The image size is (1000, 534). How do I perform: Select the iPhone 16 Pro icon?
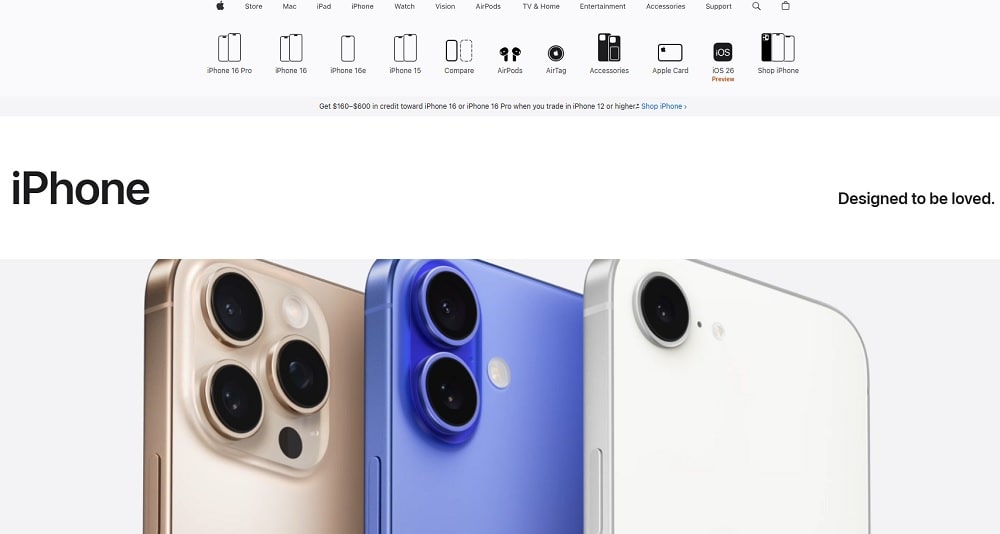(x=229, y=48)
